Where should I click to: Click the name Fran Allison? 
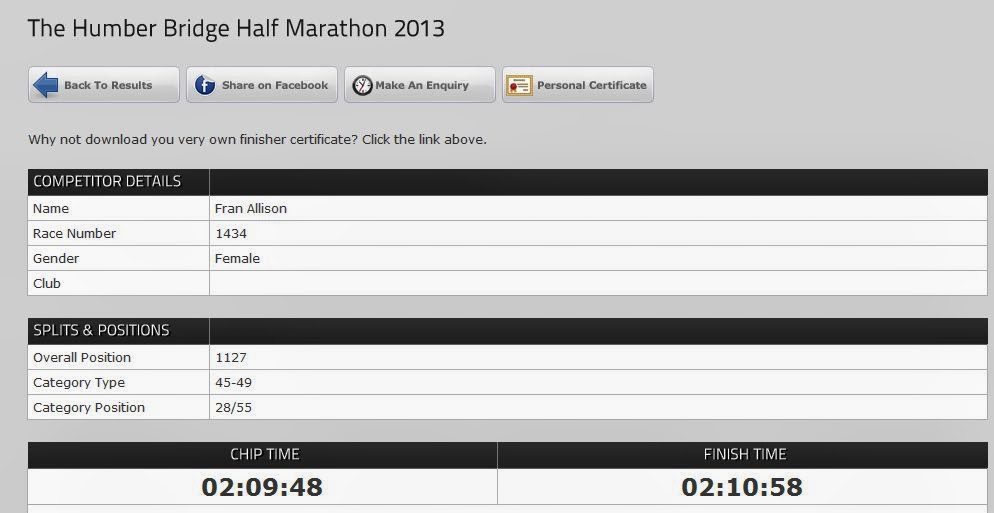251,209
